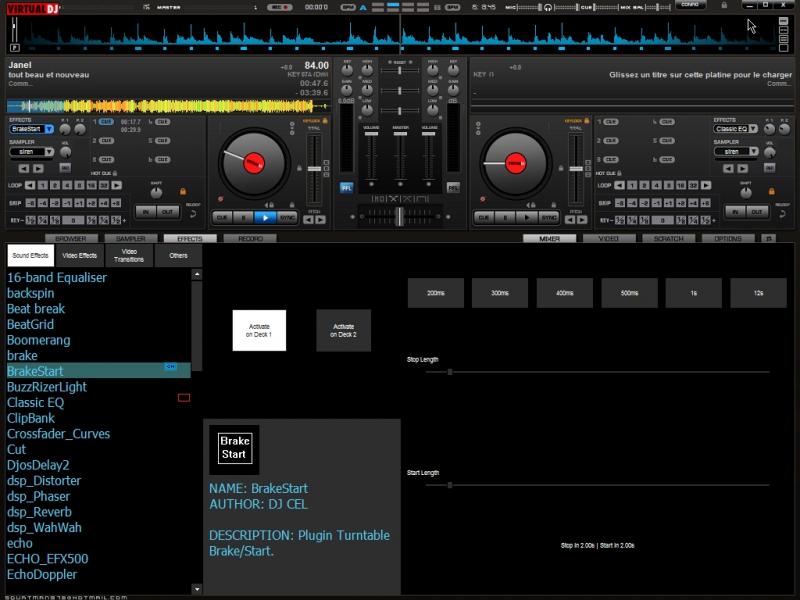
Task: Select Classic EQ in the effects list
Action: (35, 402)
